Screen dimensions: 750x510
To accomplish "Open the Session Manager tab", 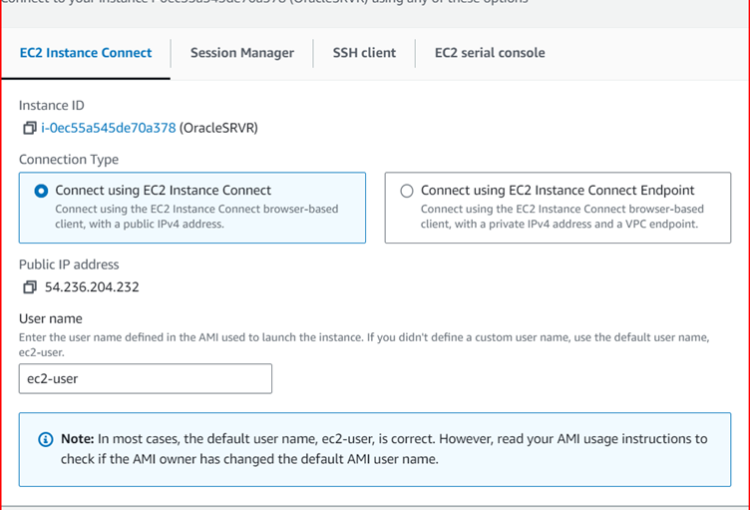I will point(242,53).
